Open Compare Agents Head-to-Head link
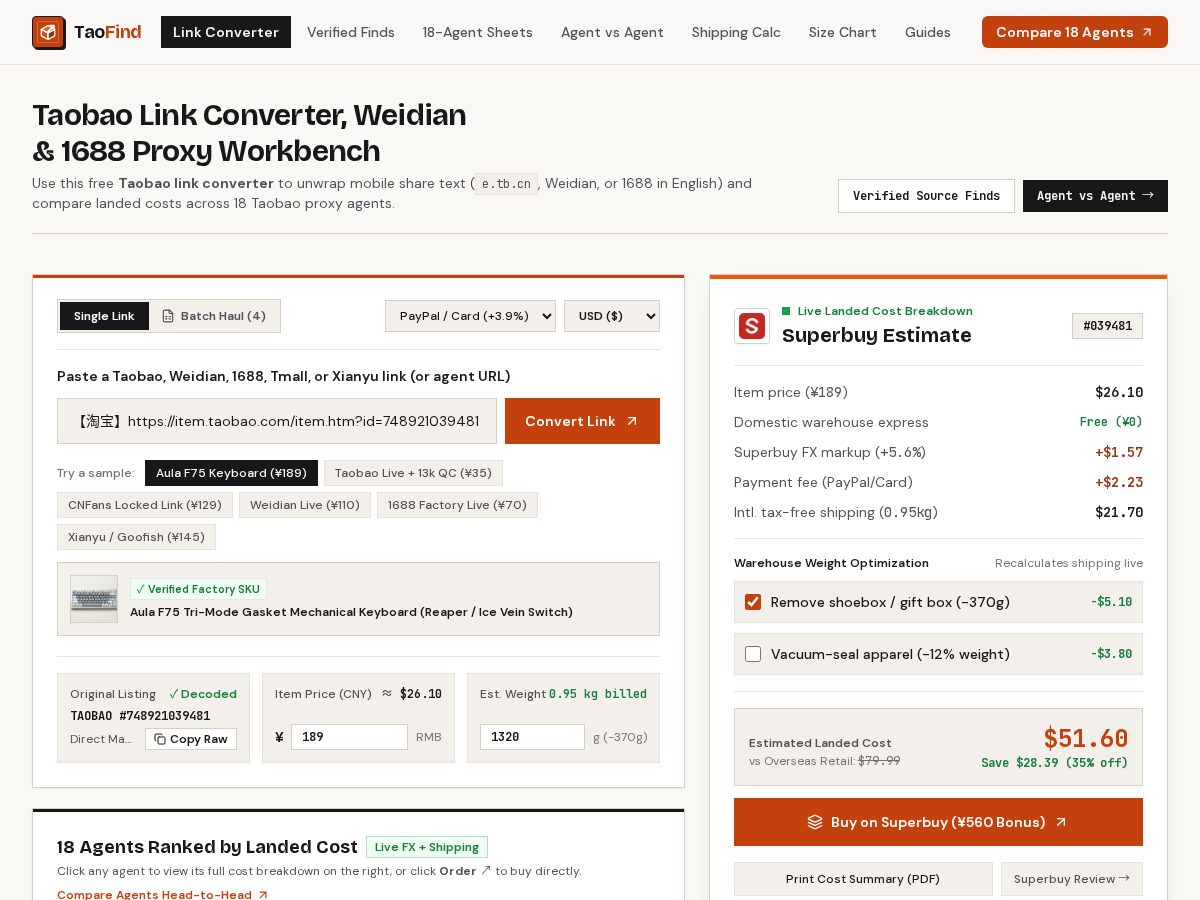This screenshot has height=900, width=1200. (162, 895)
